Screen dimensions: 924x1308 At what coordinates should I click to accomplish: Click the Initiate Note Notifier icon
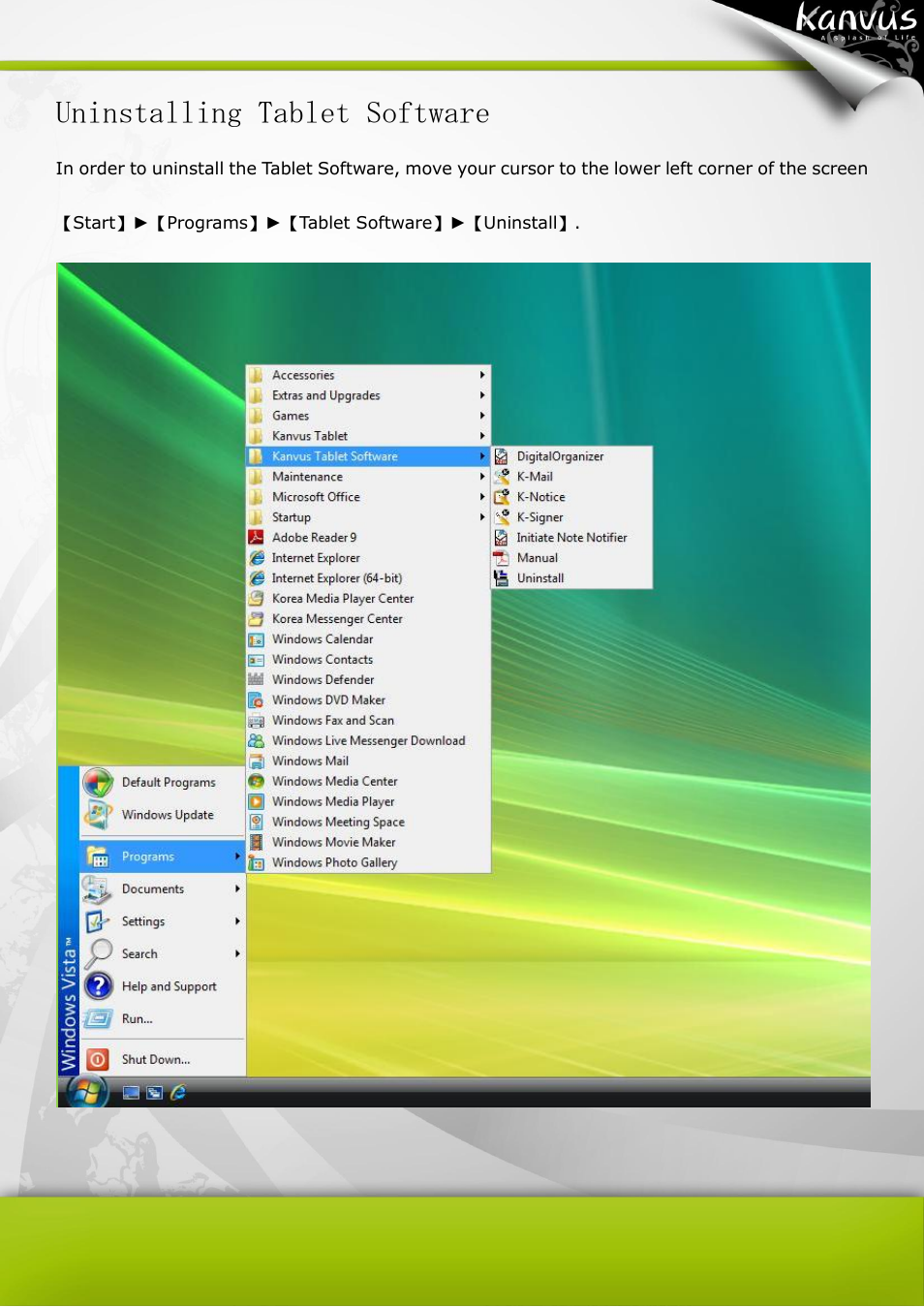(x=502, y=538)
